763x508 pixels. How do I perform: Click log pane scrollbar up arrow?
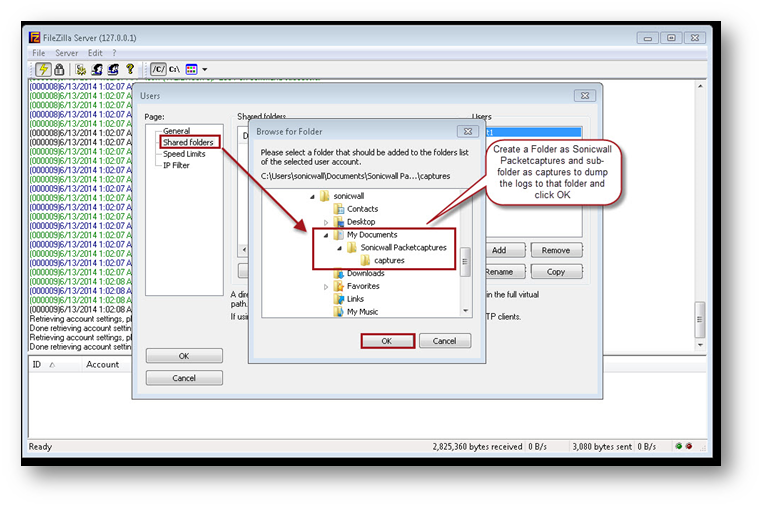(x=700, y=86)
